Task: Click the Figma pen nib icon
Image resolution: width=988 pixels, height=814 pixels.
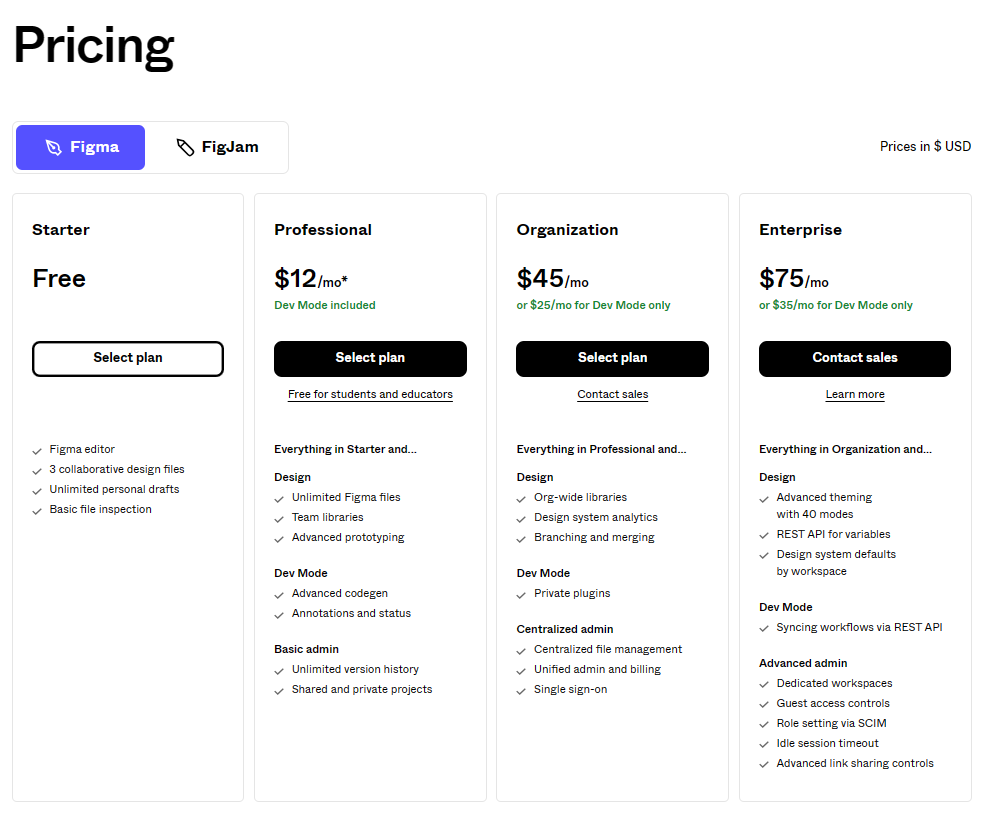Action: pyautogui.click(x=54, y=147)
